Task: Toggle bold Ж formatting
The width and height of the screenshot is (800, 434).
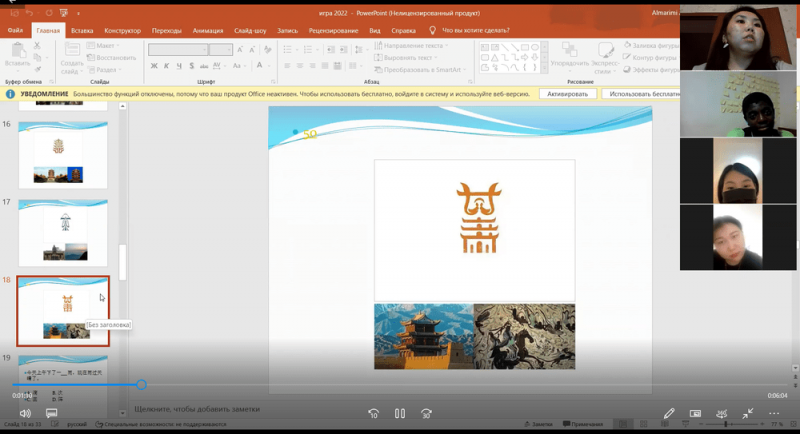Action: [x=154, y=66]
